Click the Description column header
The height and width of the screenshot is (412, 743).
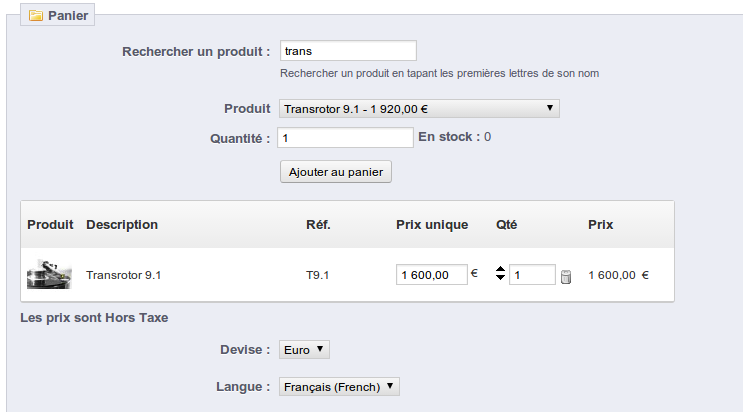tap(122, 224)
